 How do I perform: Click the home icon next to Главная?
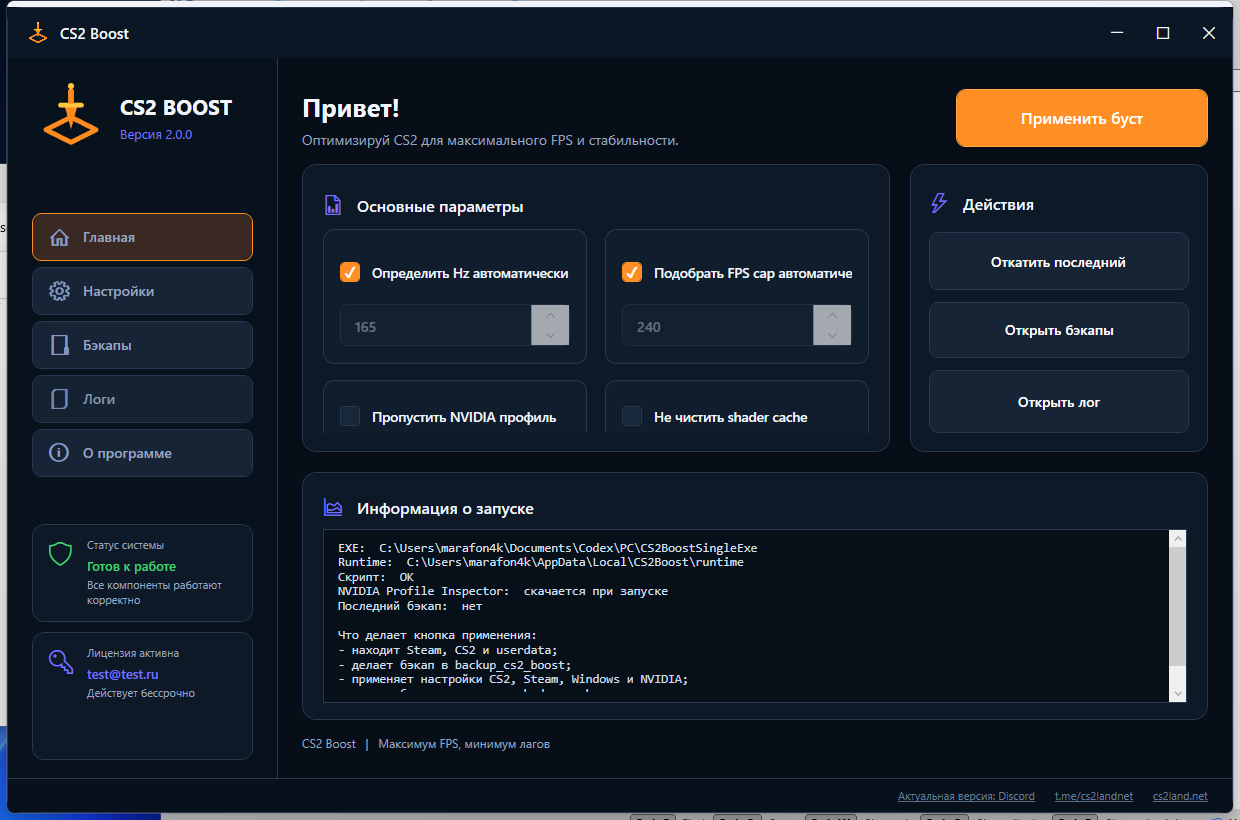(x=59, y=238)
